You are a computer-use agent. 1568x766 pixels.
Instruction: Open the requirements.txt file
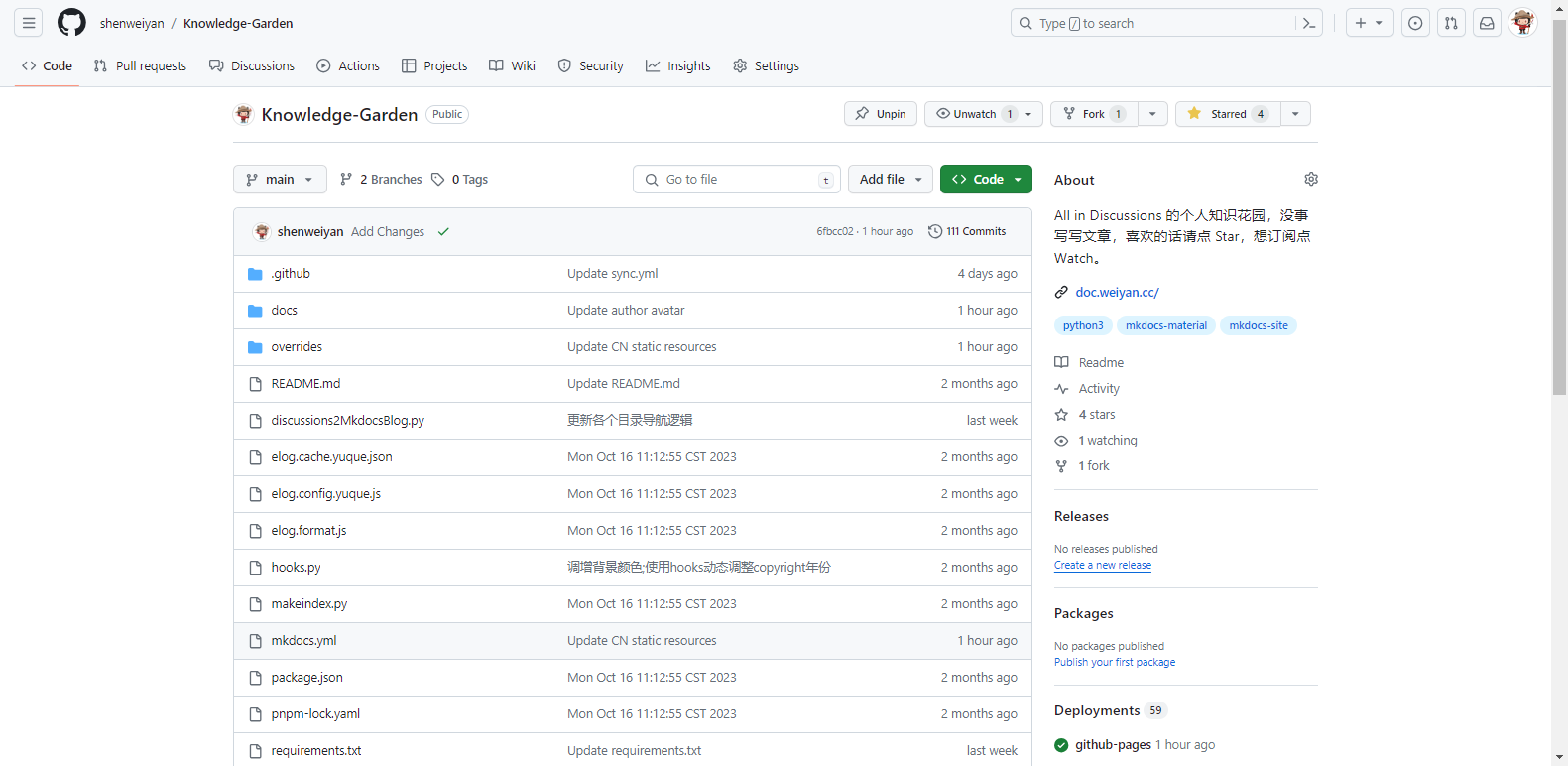[316, 751]
